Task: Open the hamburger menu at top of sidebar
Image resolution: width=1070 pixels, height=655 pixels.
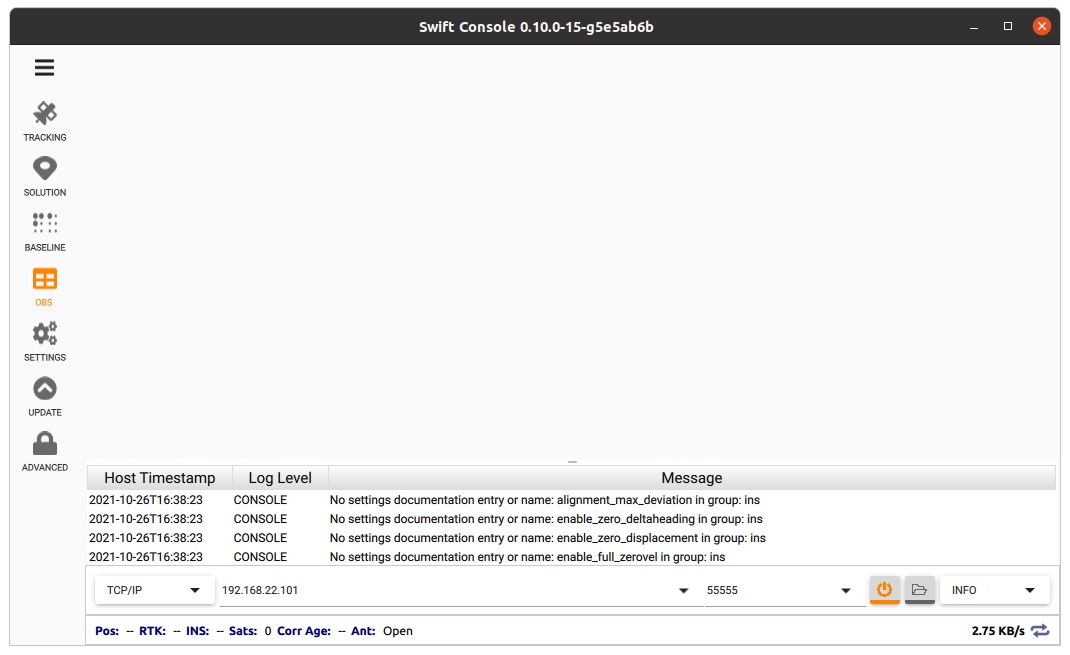Action: 44,68
